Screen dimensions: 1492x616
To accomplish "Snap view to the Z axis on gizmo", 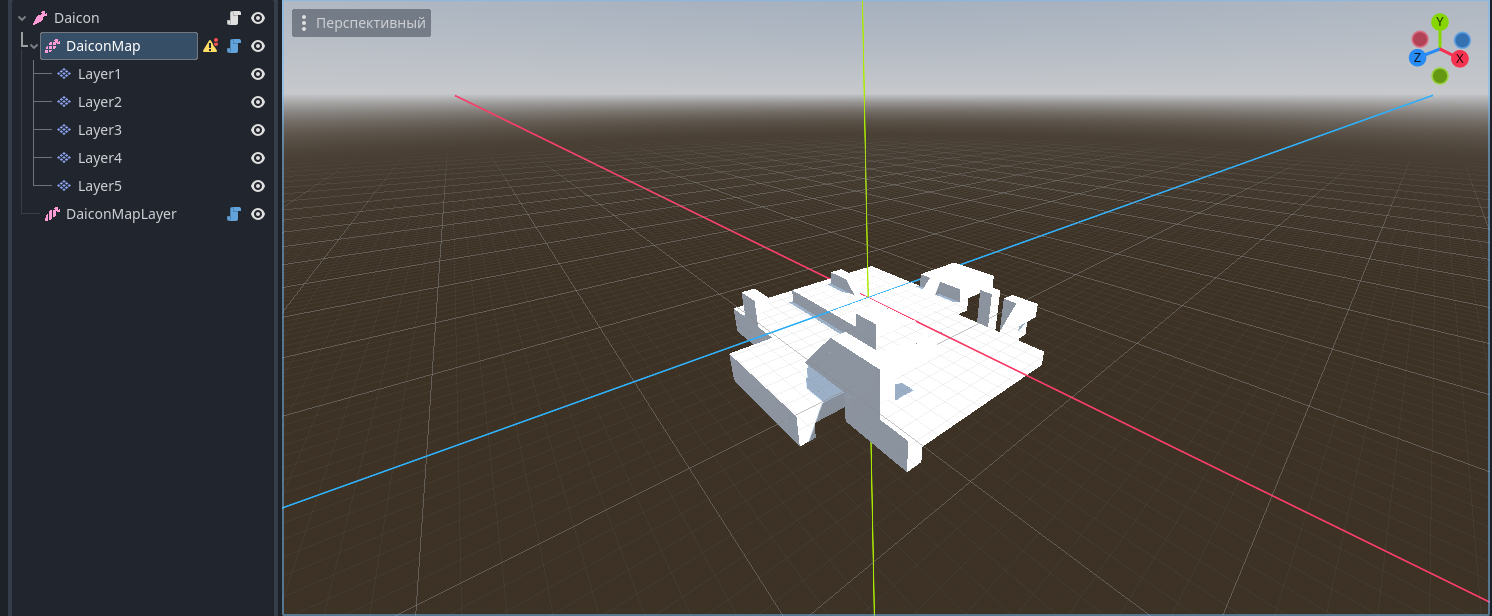I will (1417, 58).
